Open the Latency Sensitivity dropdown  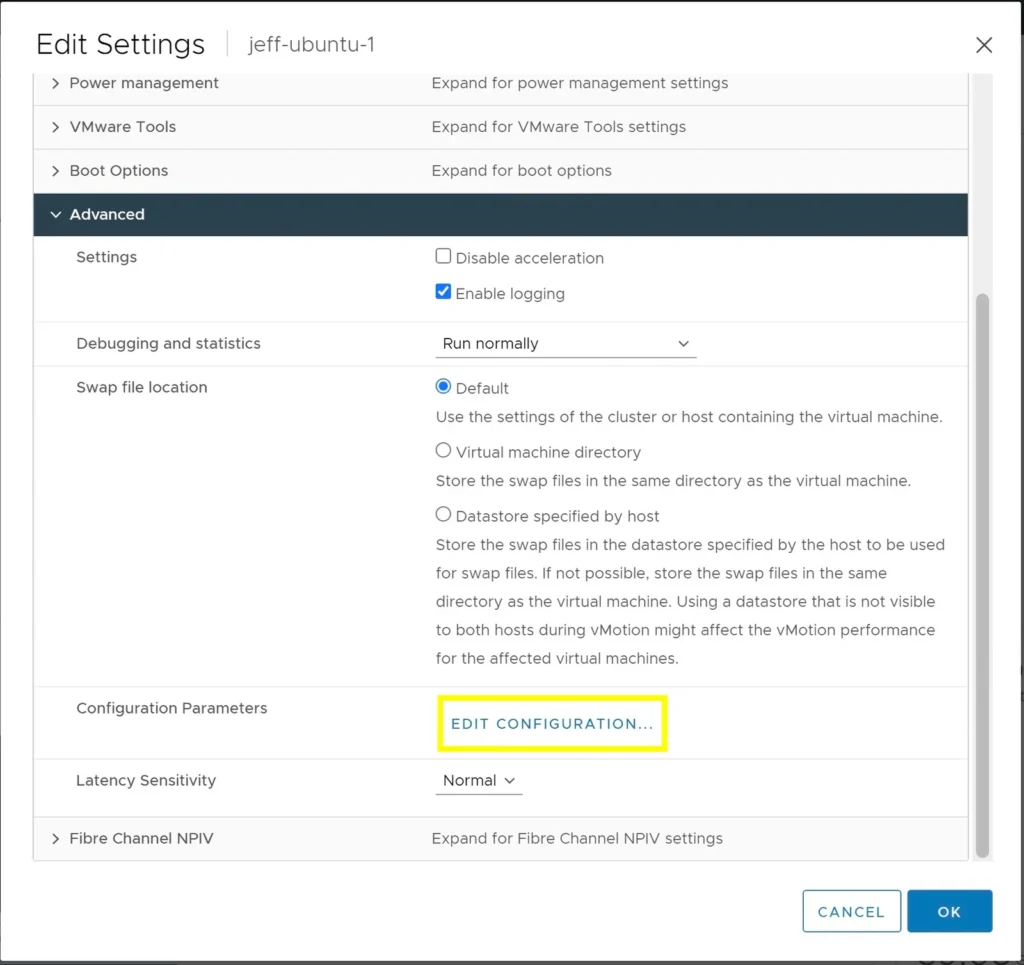pos(478,781)
